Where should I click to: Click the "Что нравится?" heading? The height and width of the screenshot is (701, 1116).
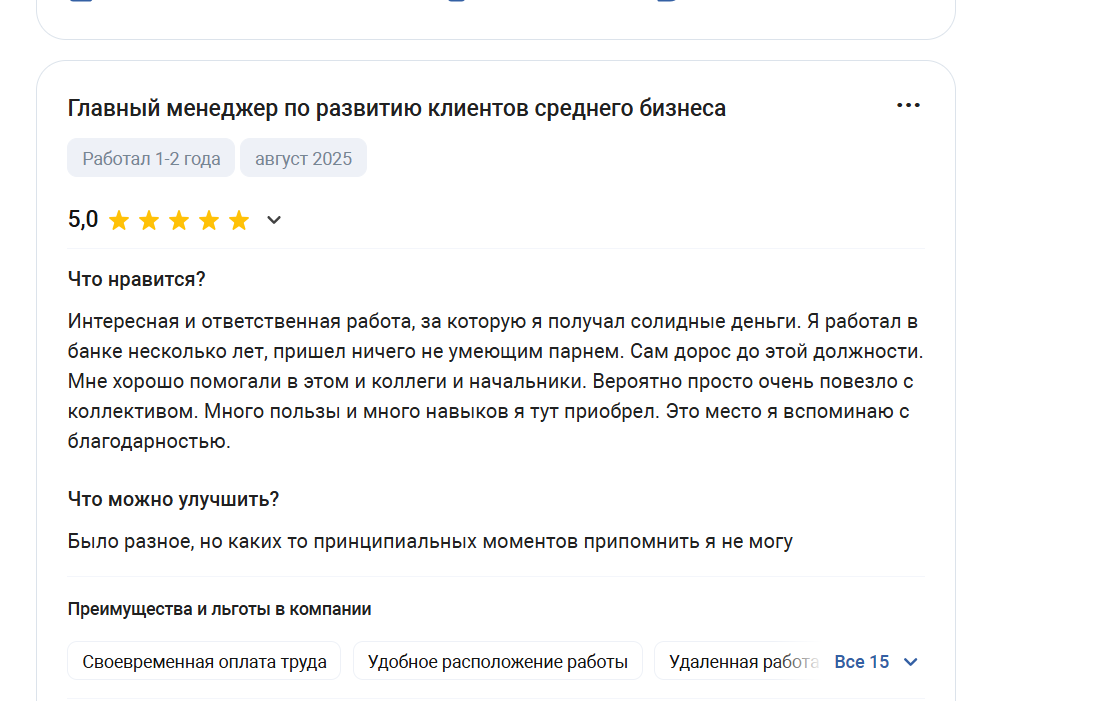click(137, 279)
